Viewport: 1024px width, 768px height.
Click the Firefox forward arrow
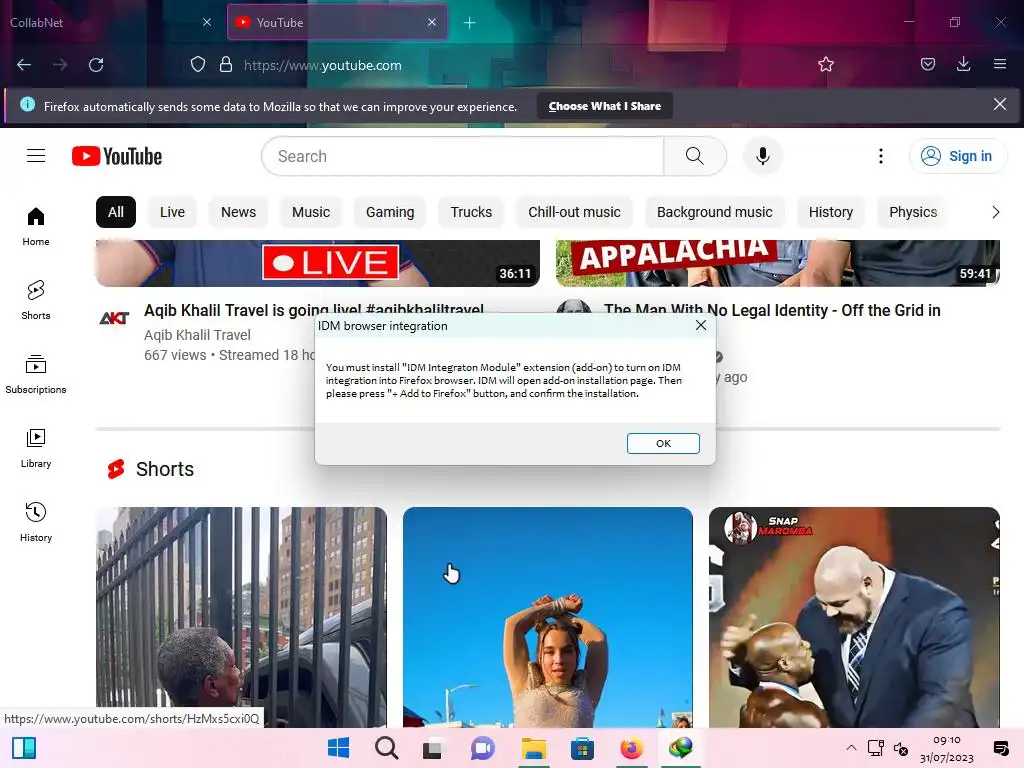pos(60,65)
